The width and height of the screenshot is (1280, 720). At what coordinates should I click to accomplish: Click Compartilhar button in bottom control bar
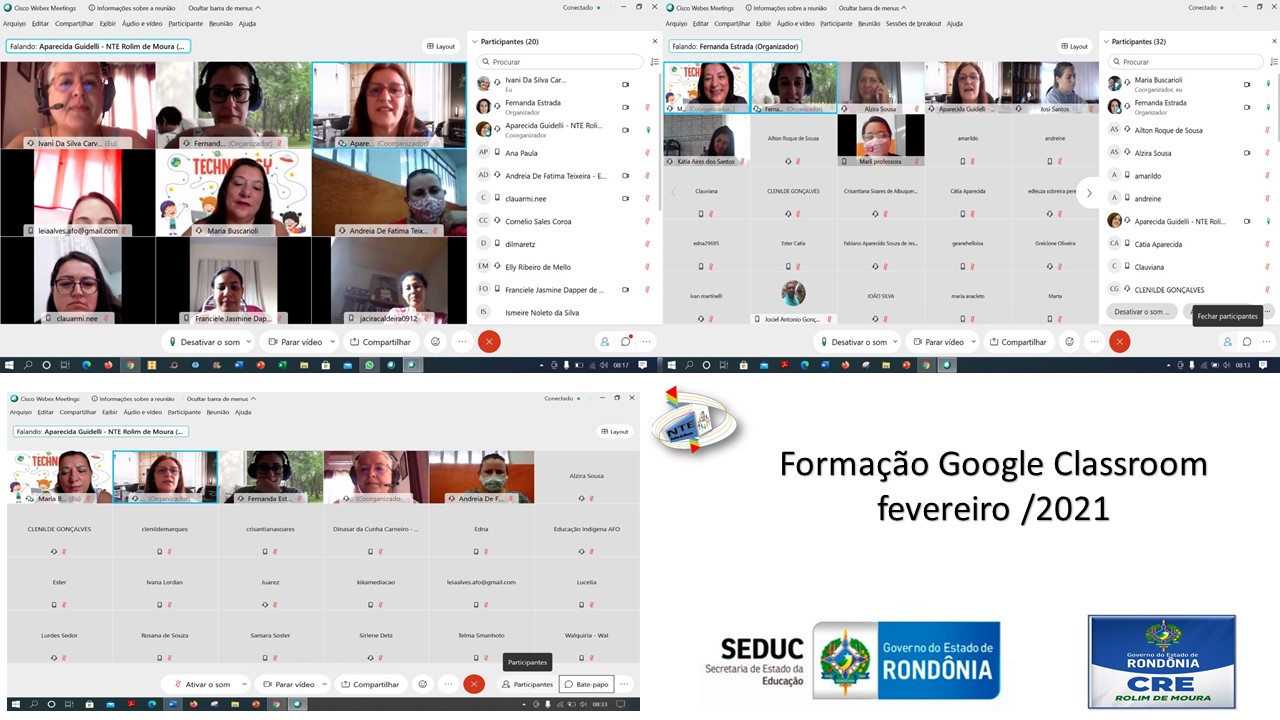pos(370,685)
